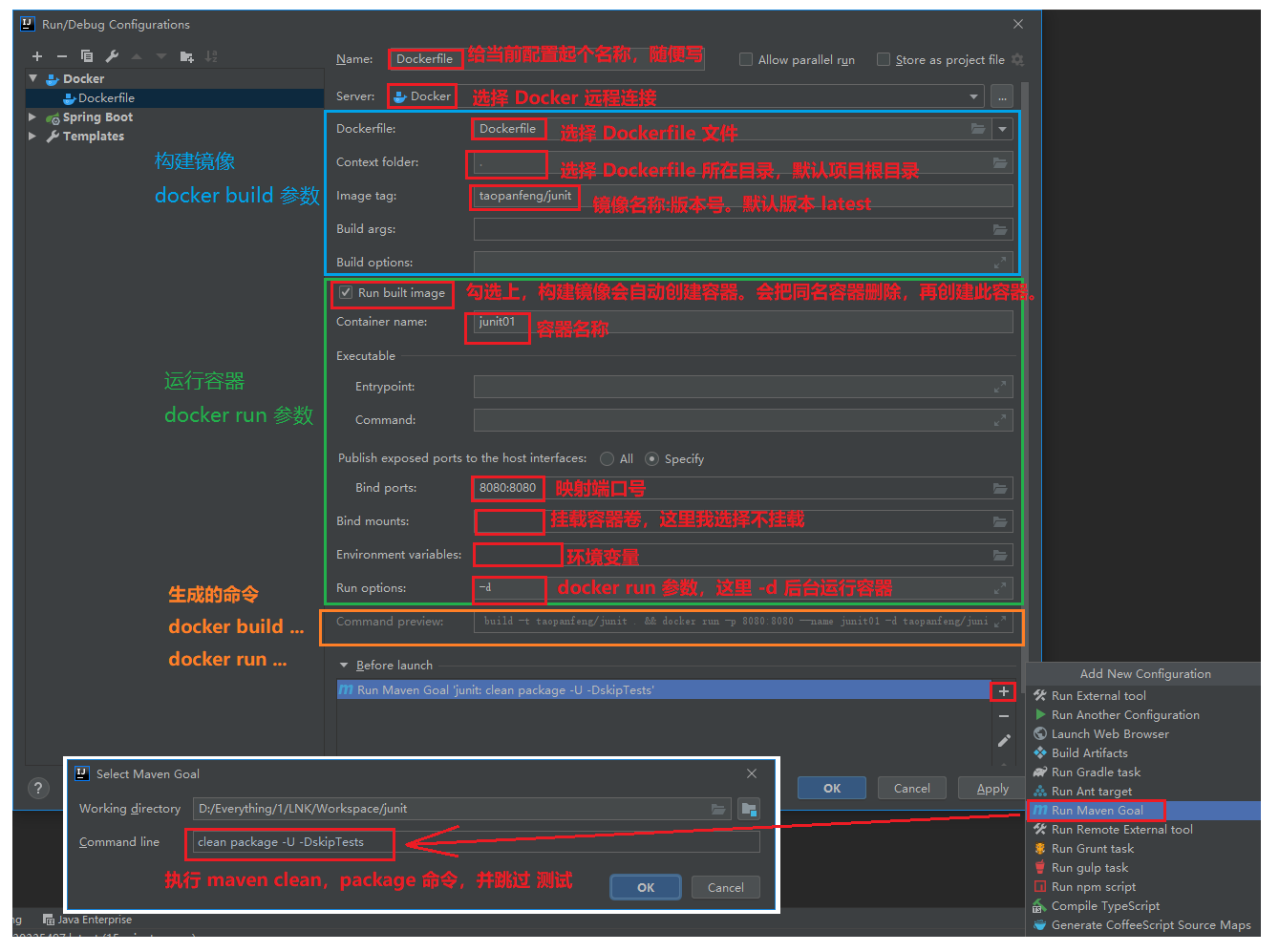
Task: Click OK in the Select Maven Goal dialog
Action: click(x=646, y=887)
